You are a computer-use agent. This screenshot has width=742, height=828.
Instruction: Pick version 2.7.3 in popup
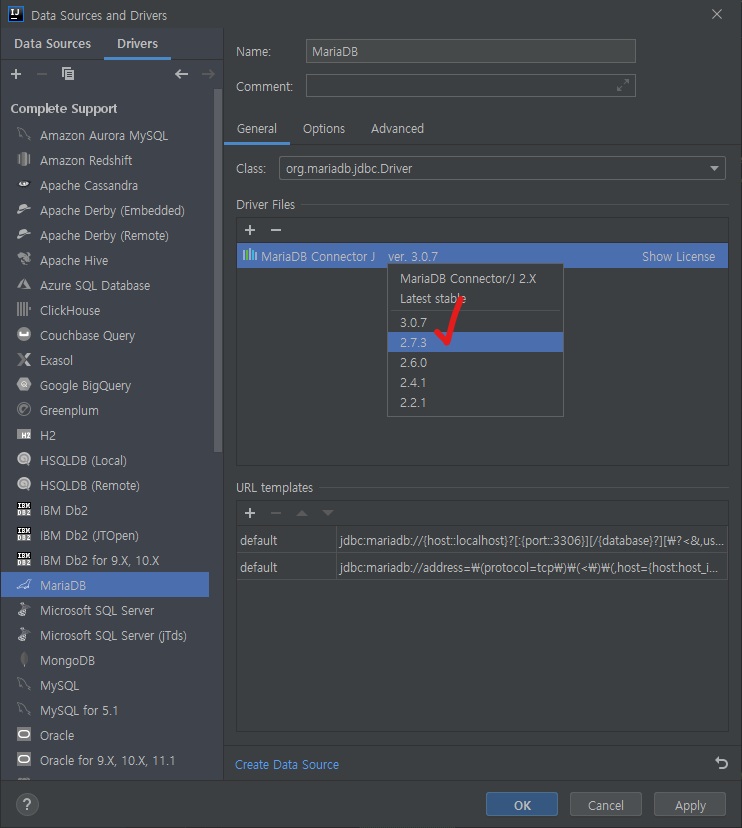(x=475, y=342)
